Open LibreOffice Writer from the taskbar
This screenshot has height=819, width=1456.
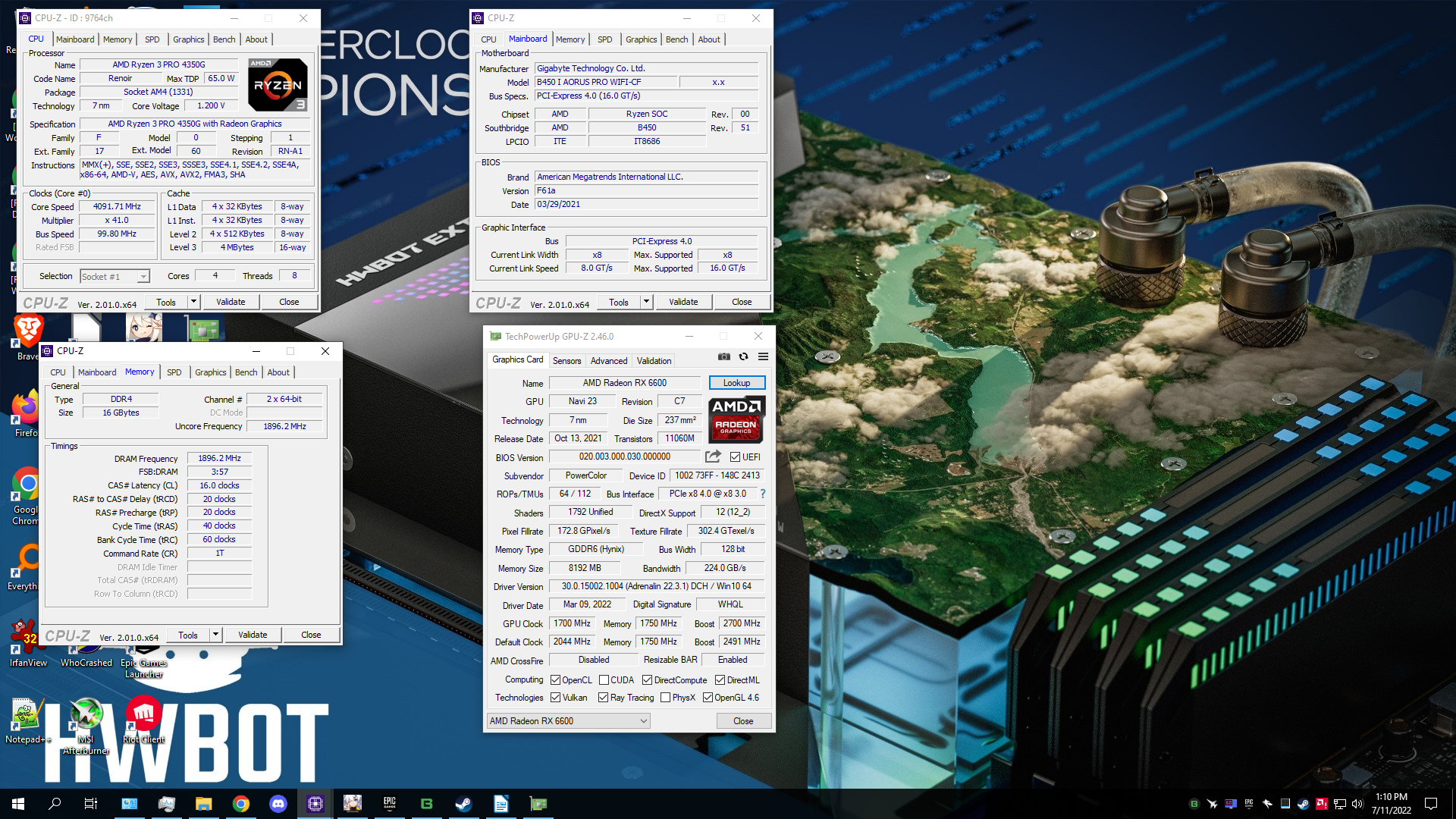coord(501,804)
